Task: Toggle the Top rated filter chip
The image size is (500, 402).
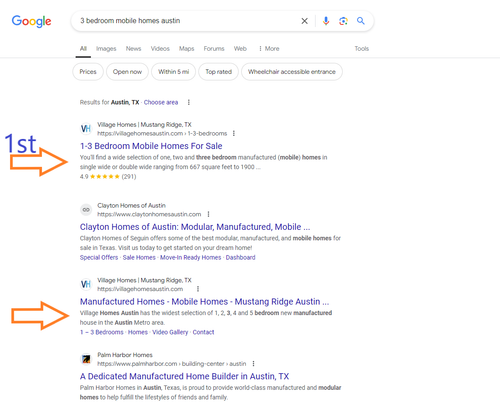Action: (x=218, y=72)
